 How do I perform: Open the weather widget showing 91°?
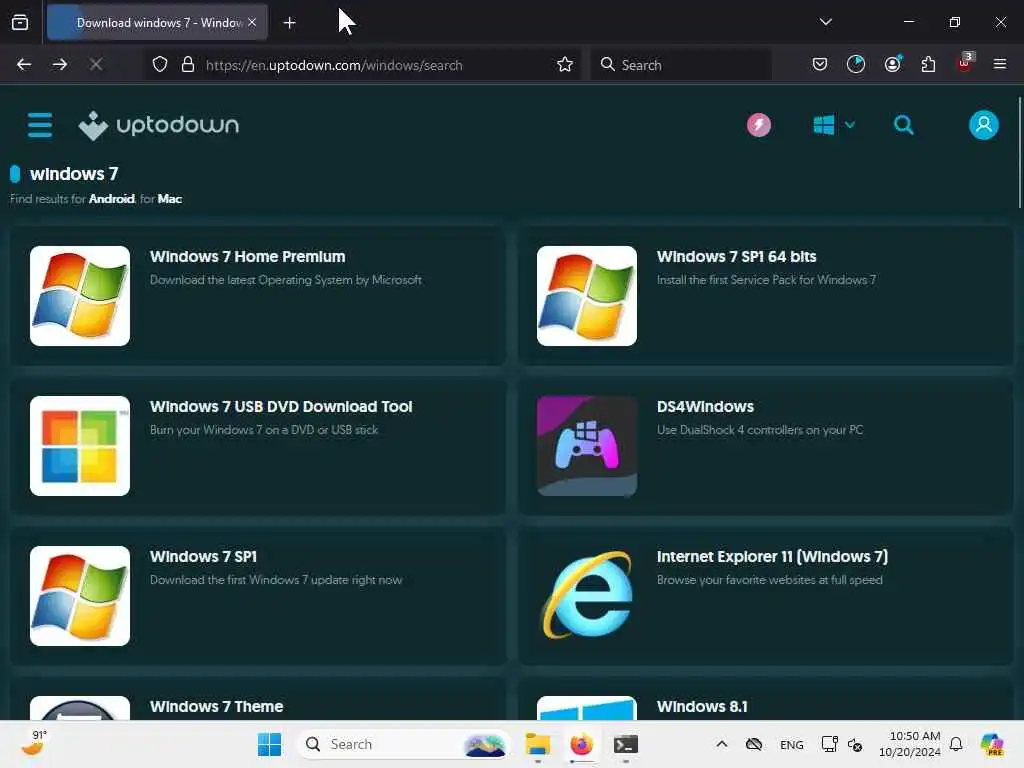pyautogui.click(x=35, y=743)
